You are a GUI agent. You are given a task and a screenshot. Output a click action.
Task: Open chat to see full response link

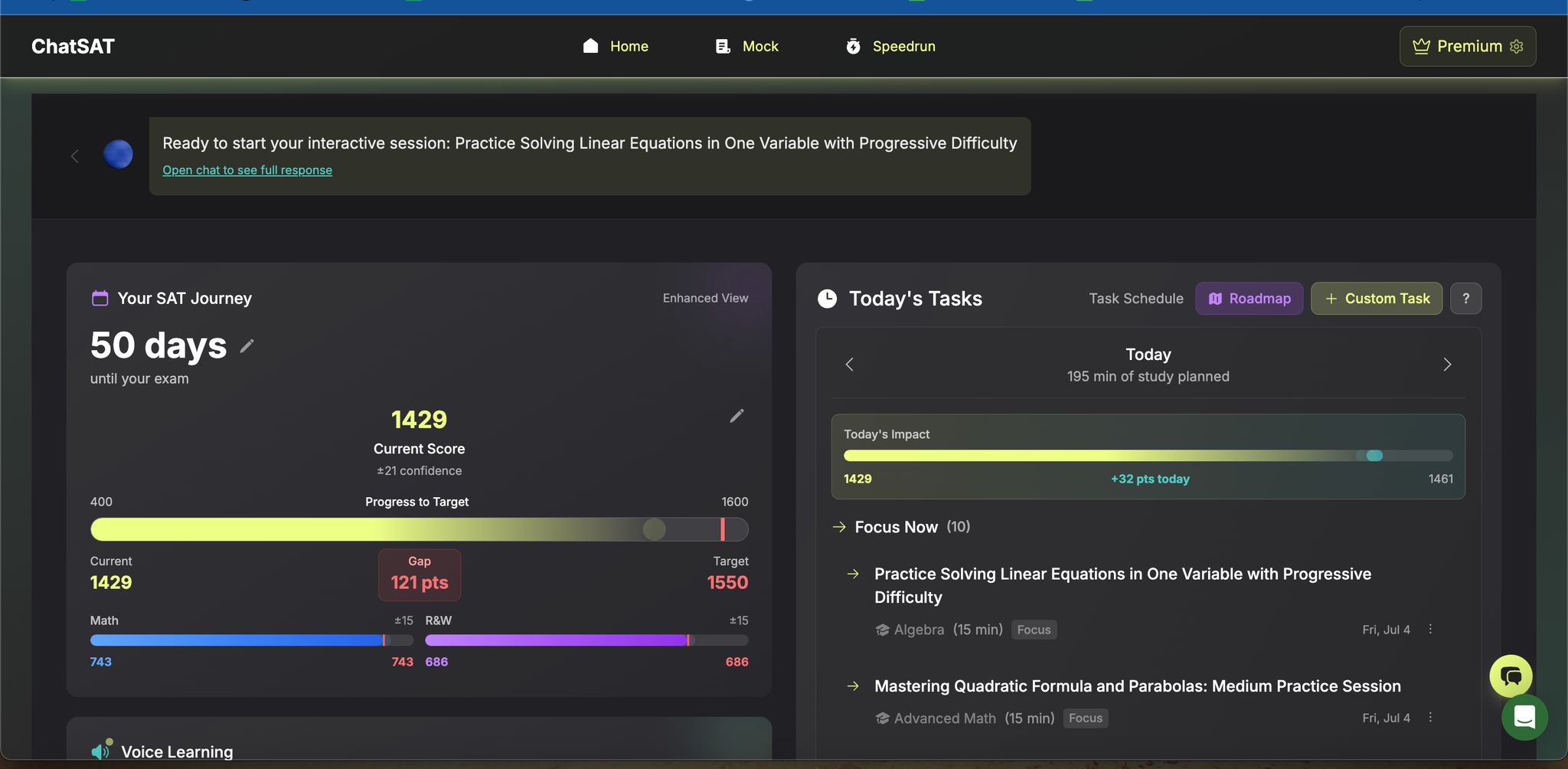coord(247,170)
